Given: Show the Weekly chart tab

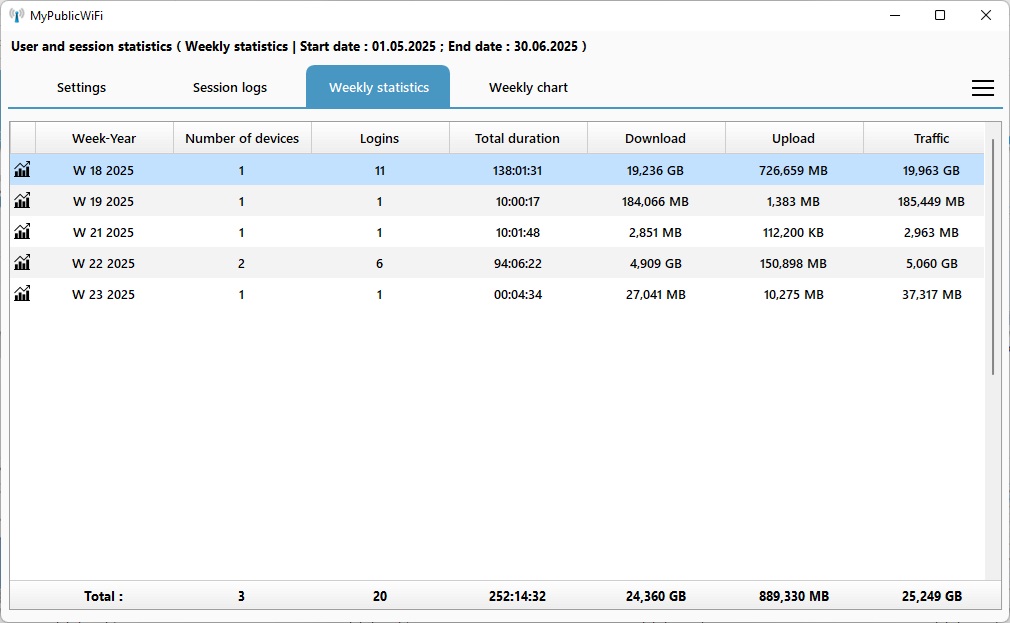Looking at the screenshot, I should (x=528, y=88).
